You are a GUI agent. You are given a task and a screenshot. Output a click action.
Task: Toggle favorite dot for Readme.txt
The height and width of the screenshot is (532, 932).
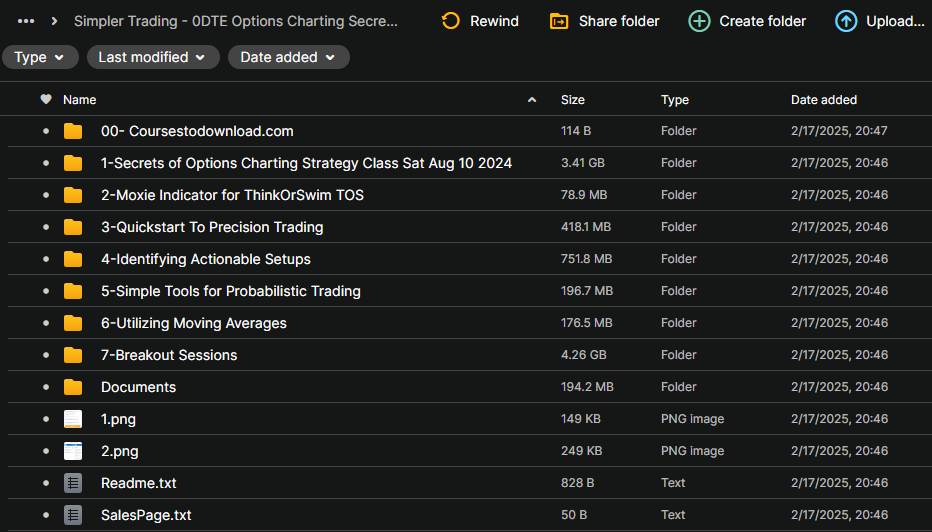tap(46, 483)
